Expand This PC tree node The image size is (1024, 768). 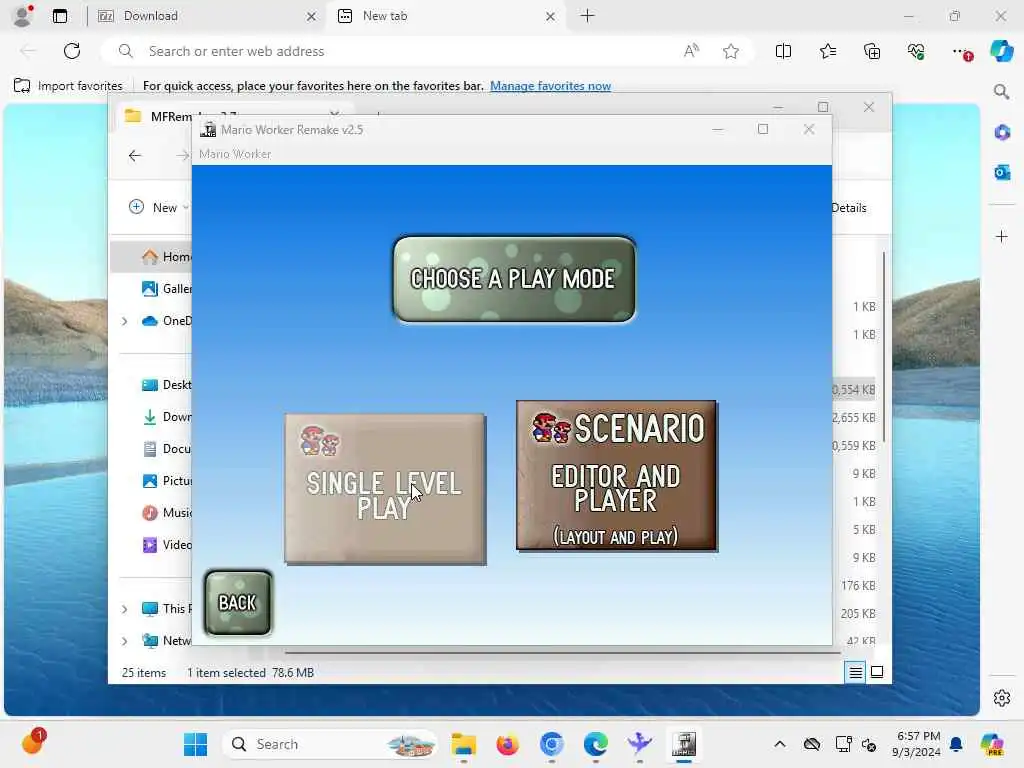tap(124, 609)
